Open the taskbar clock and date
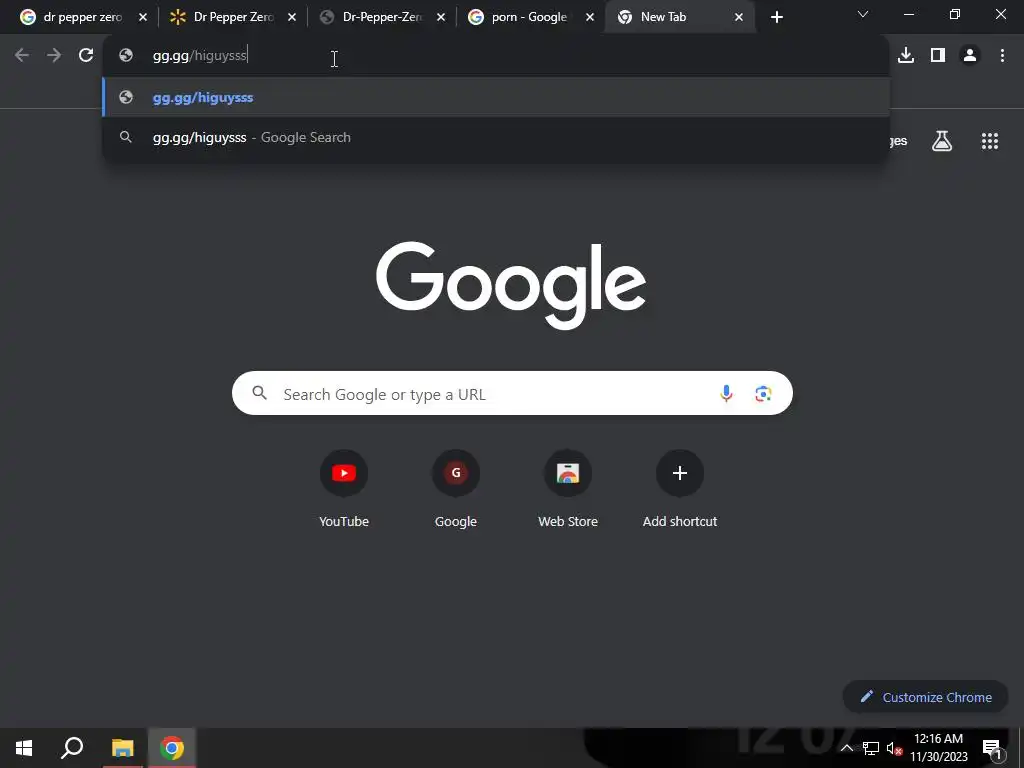 tap(938, 748)
